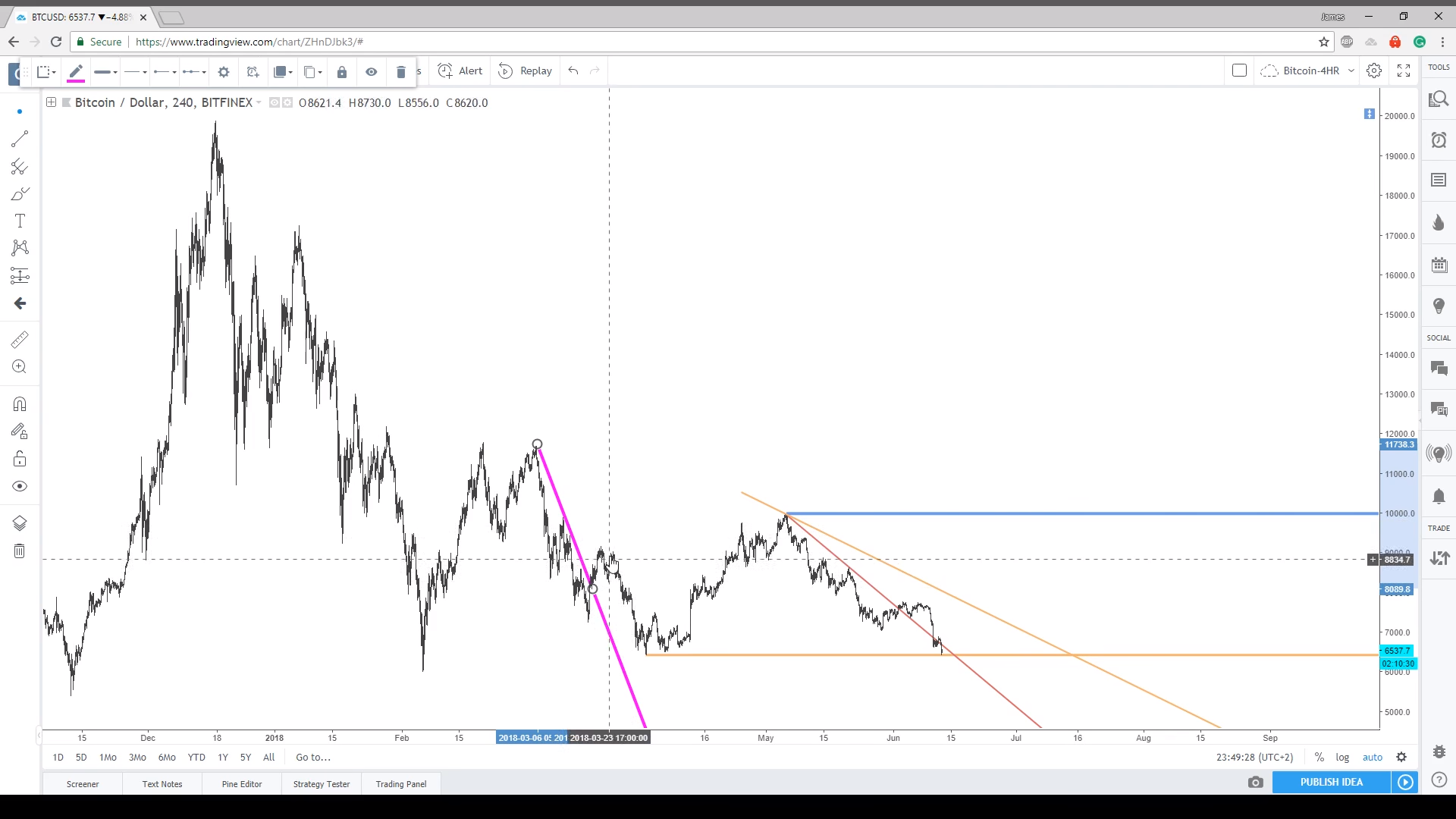Viewport: 1456px width, 819px height.
Task: Open the Pine Editor tab
Action: coord(242,784)
